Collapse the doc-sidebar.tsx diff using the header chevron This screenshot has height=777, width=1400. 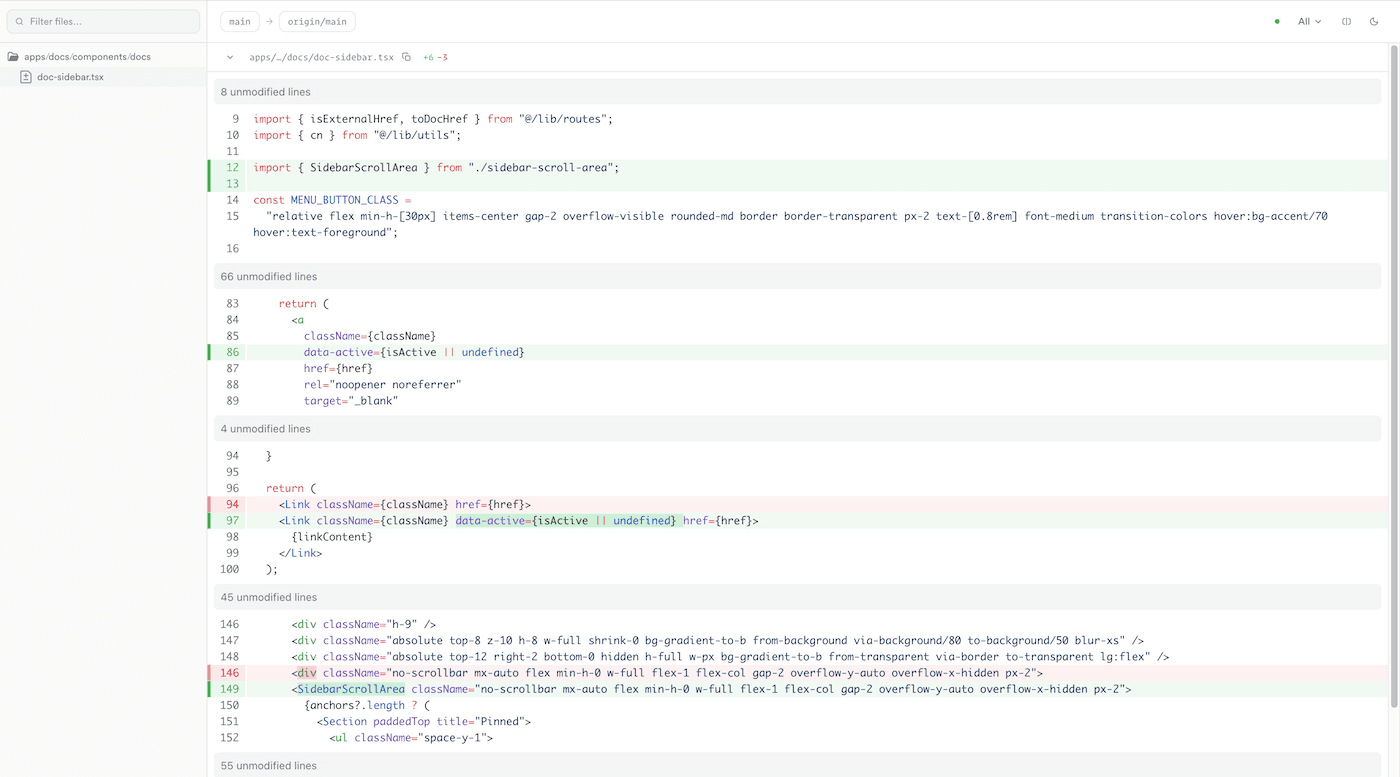coord(229,57)
